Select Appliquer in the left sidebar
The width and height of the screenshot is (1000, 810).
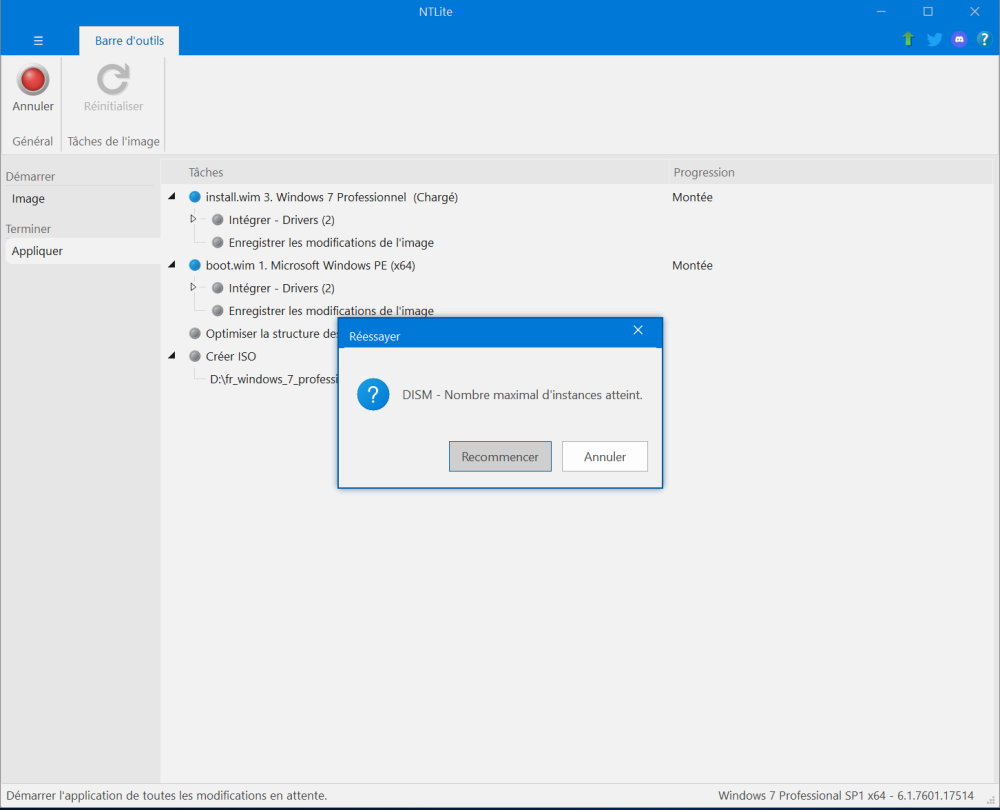point(37,251)
